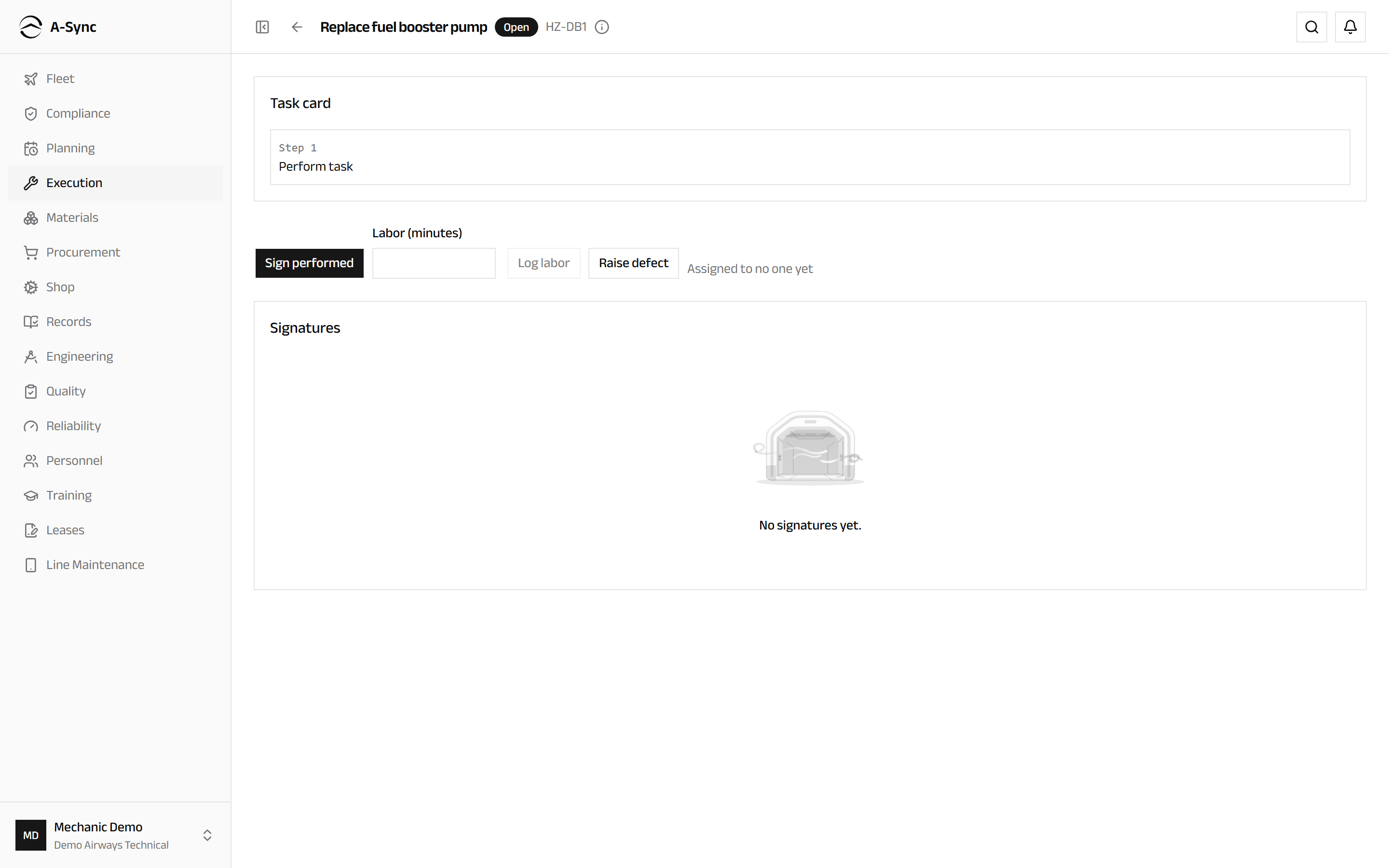This screenshot has width=1389, height=868.
Task: Click the Reliability gauge icon
Action: click(x=31, y=426)
